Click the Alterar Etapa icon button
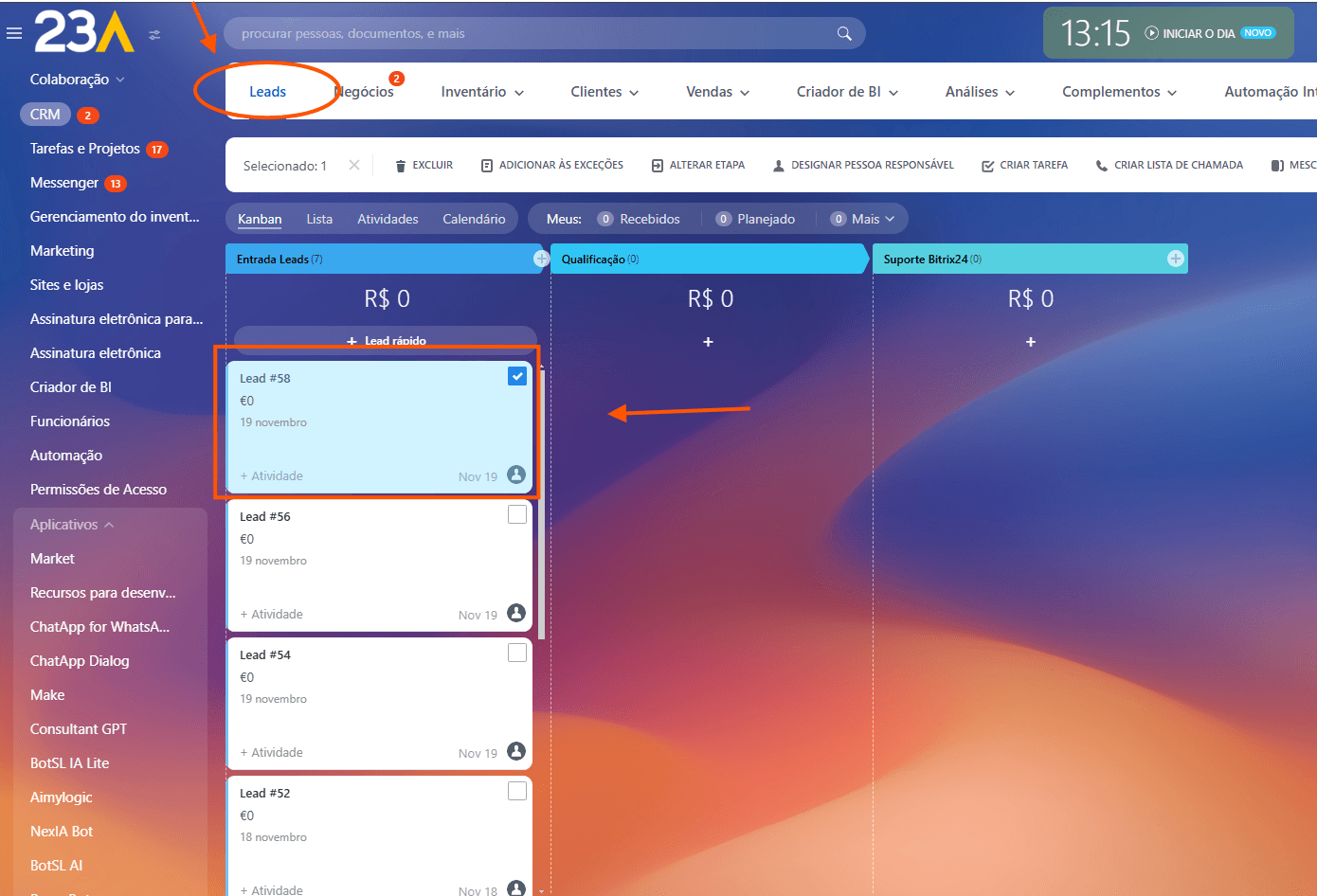Viewport: 1317px width, 896px height. tap(658, 166)
